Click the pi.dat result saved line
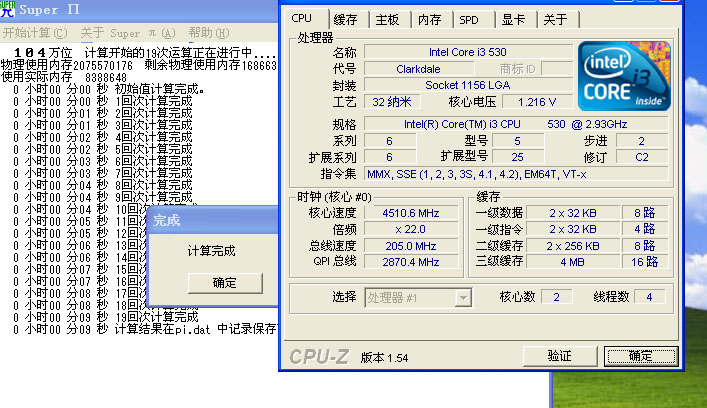The height and width of the screenshot is (408, 707). [x=144, y=329]
